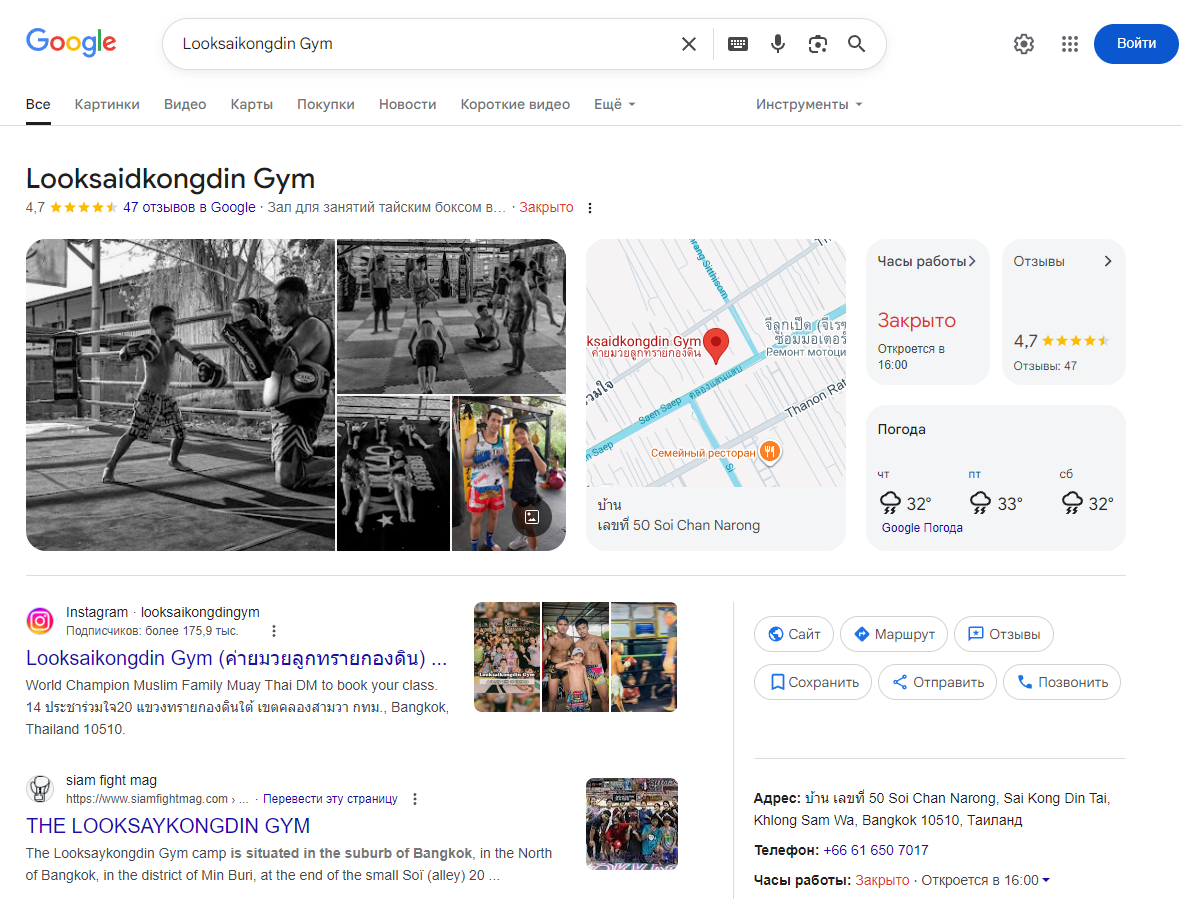Viewport: 1182px width, 899px height.
Task: Switch to the Короткие видео tab
Action: click(x=515, y=104)
